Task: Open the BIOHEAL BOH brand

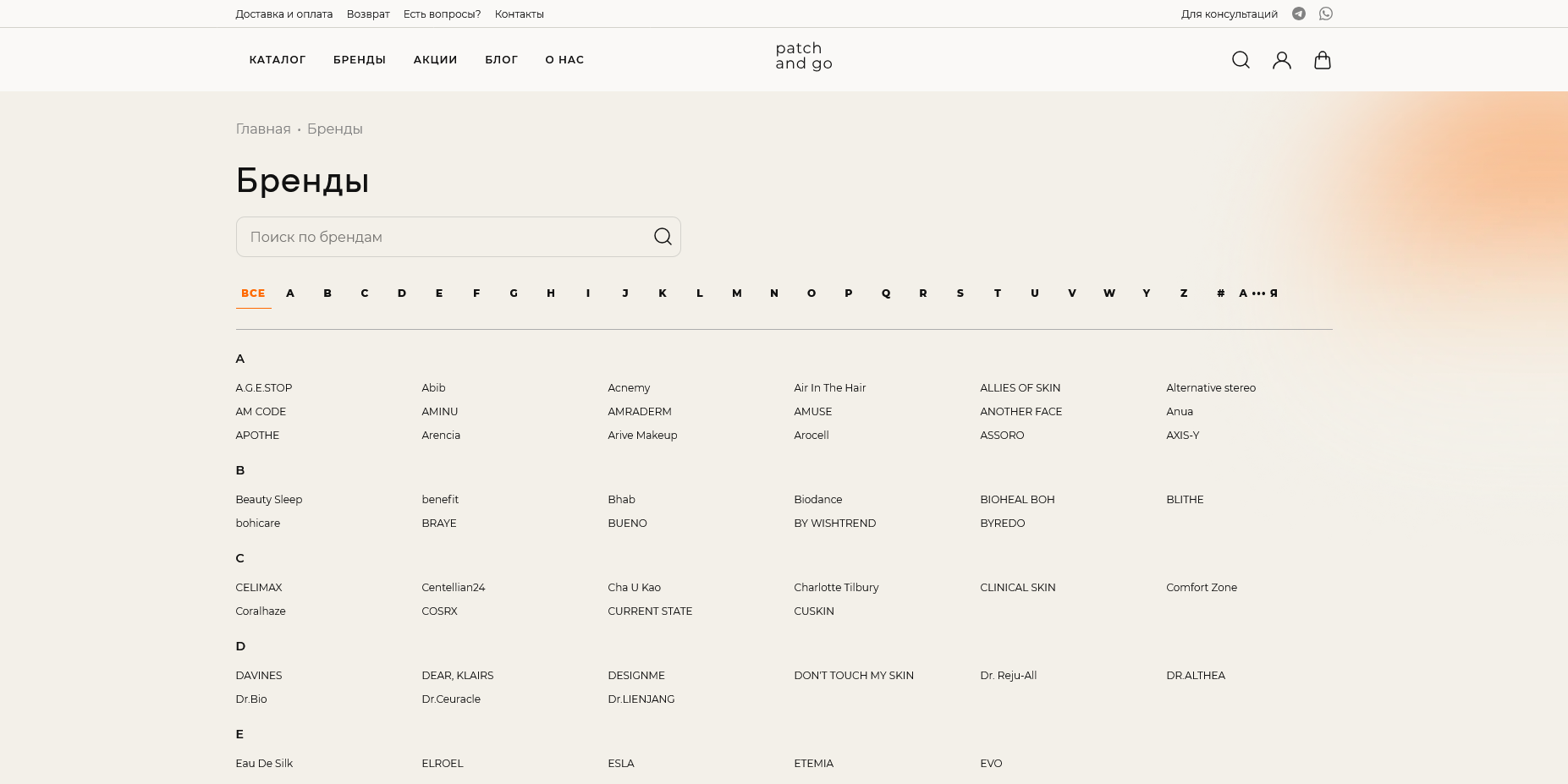Action: pos(1018,500)
